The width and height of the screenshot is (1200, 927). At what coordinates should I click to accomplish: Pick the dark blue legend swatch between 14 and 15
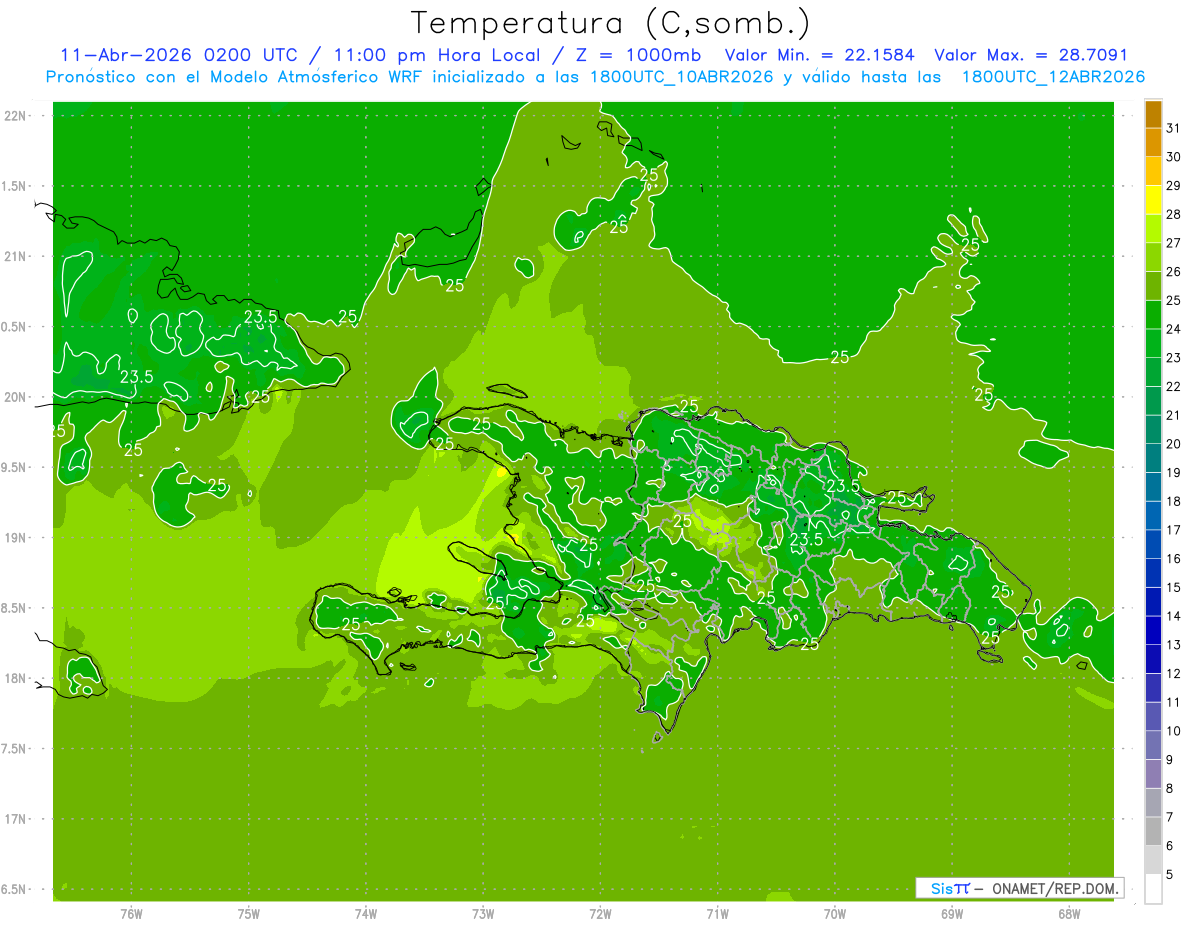(x=1153, y=602)
